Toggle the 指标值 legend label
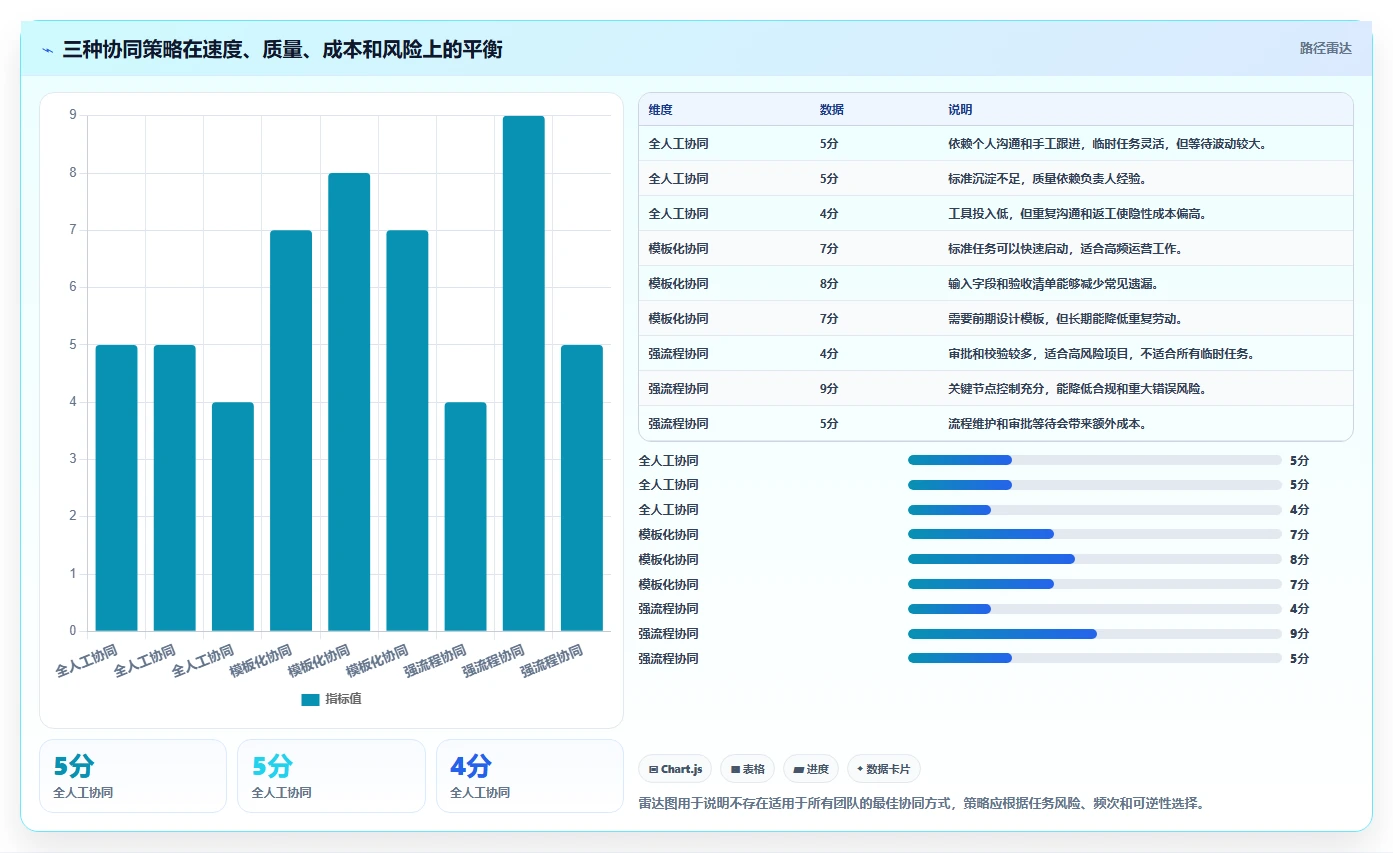This screenshot has width=1393, height=853. coord(343,700)
